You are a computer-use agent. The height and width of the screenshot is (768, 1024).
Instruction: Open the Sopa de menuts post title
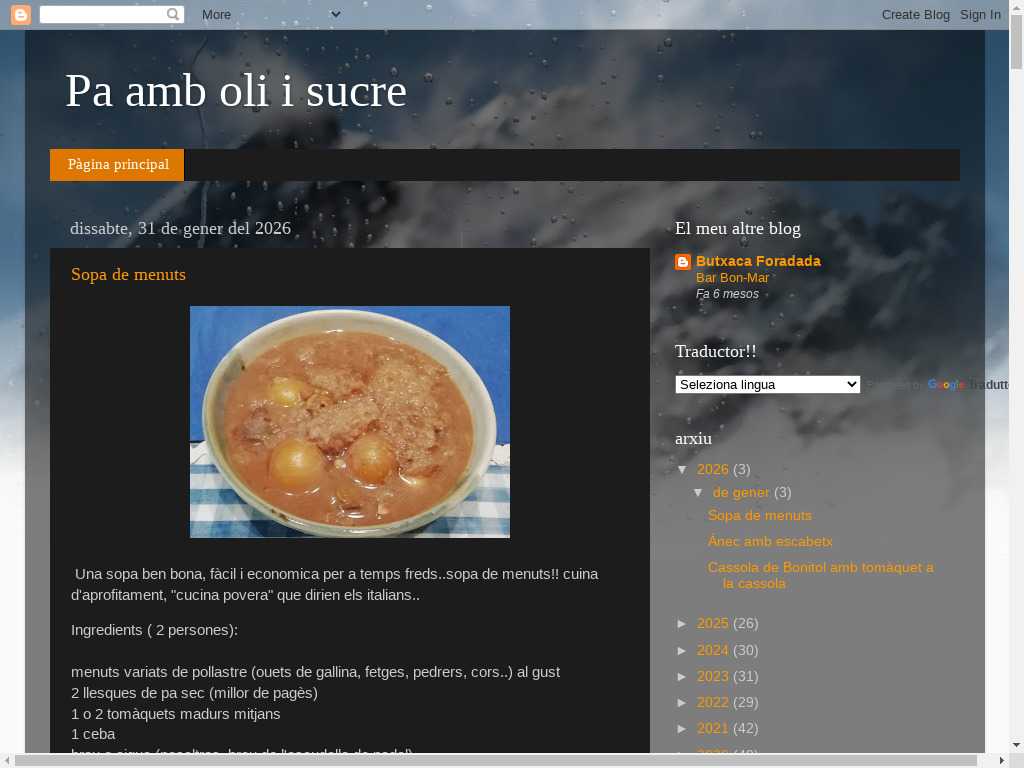(x=129, y=274)
